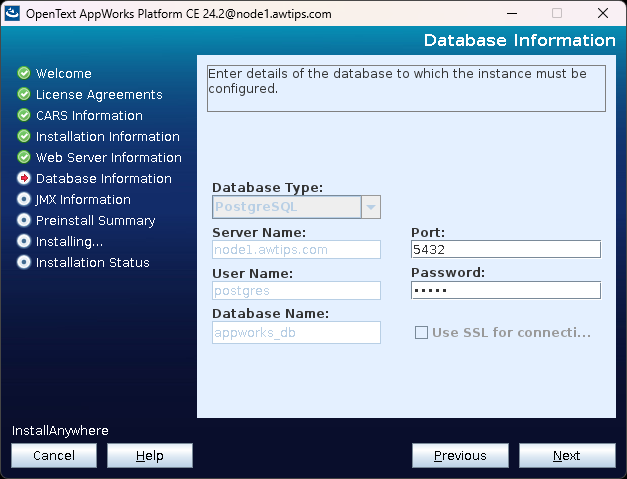Click the PostgreSQL database type combo box

(x=286, y=208)
